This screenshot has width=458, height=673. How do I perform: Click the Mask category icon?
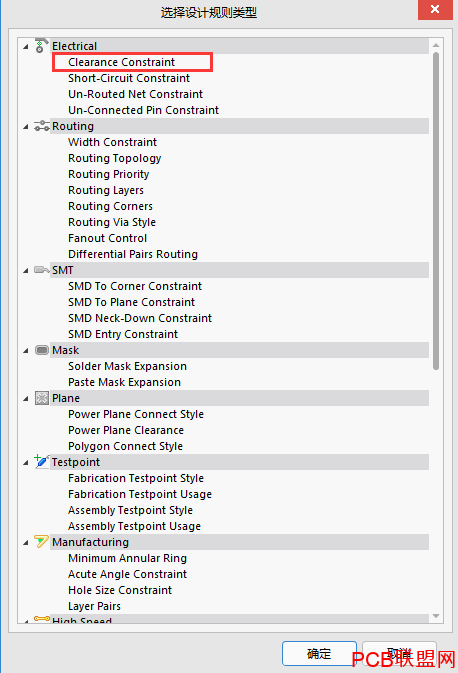tap(42, 350)
